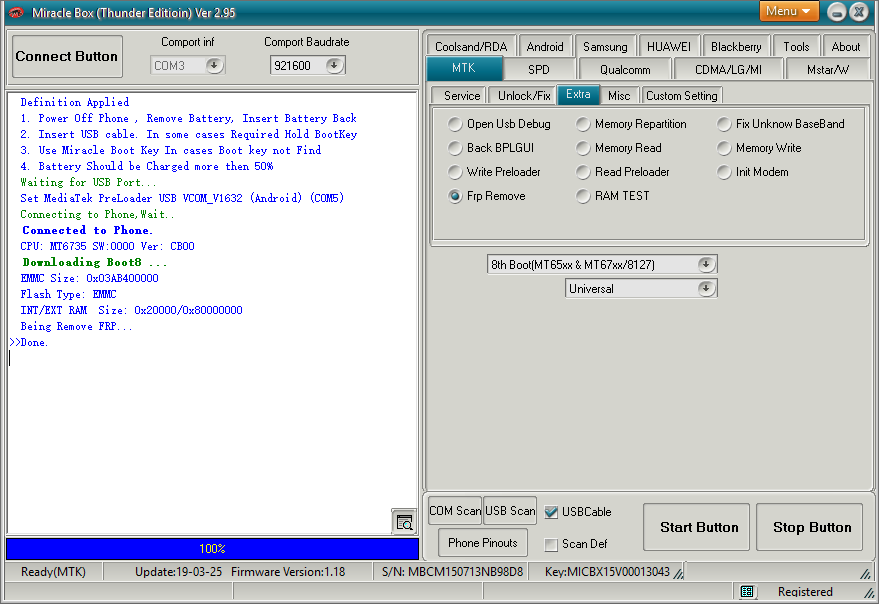Click the S/N: MBCM150713NB98D8 status entry
Image resolution: width=879 pixels, height=604 pixels.
(x=452, y=571)
